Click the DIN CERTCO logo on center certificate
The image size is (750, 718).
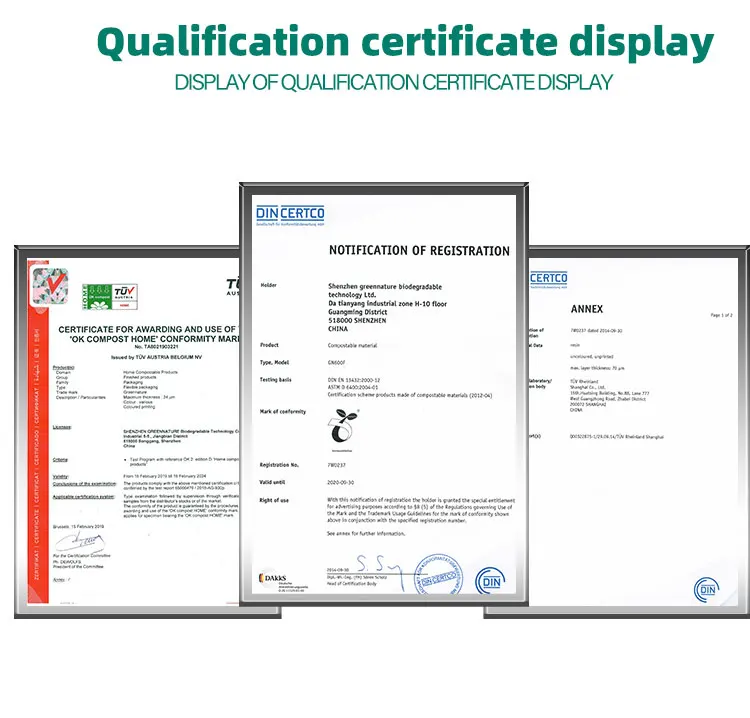[x=290, y=215]
